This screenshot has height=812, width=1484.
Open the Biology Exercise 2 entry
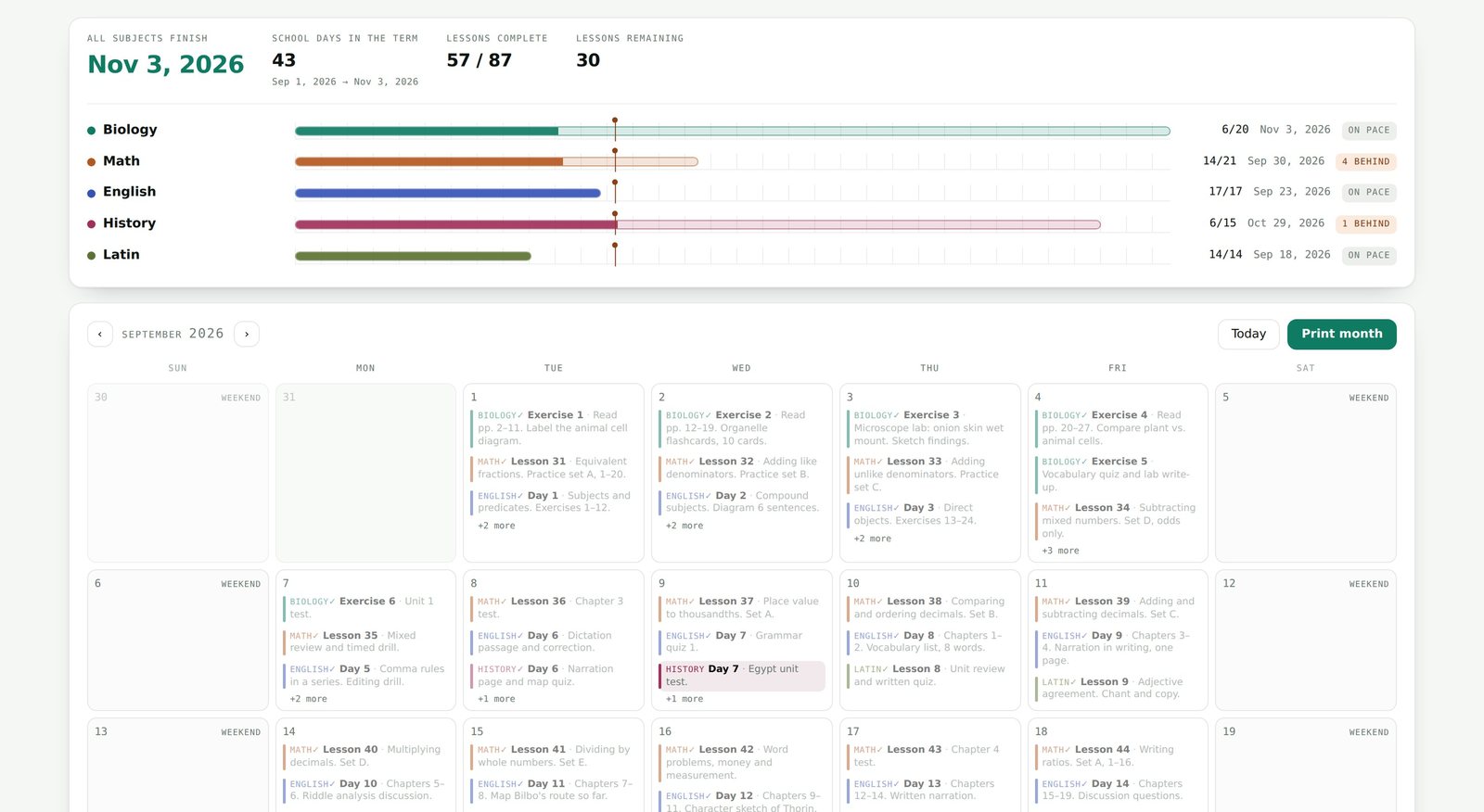[x=742, y=428]
